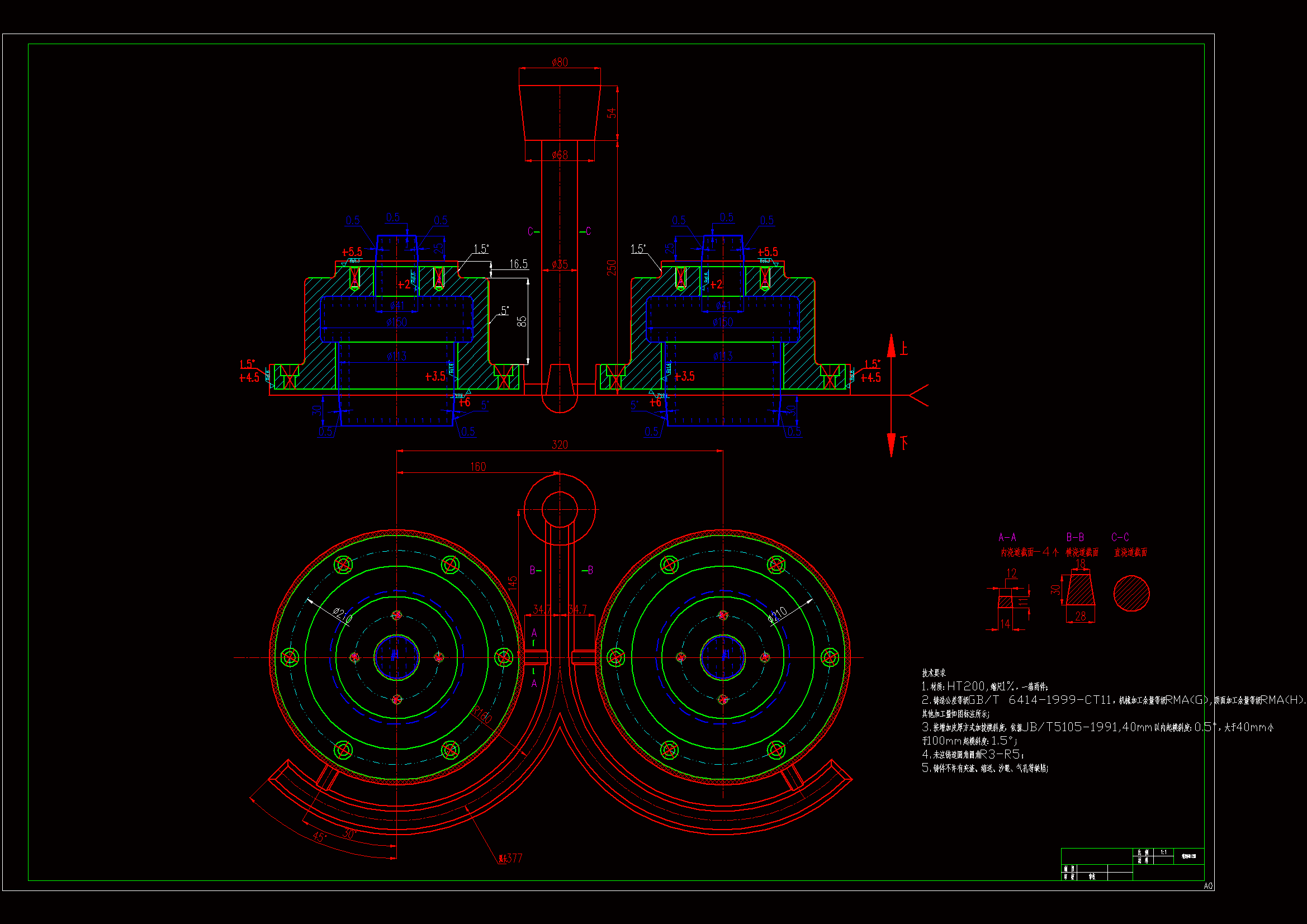The width and height of the screenshot is (1307, 924).
Task: Click the upward 上 parting direction arrow
Action: [892, 346]
